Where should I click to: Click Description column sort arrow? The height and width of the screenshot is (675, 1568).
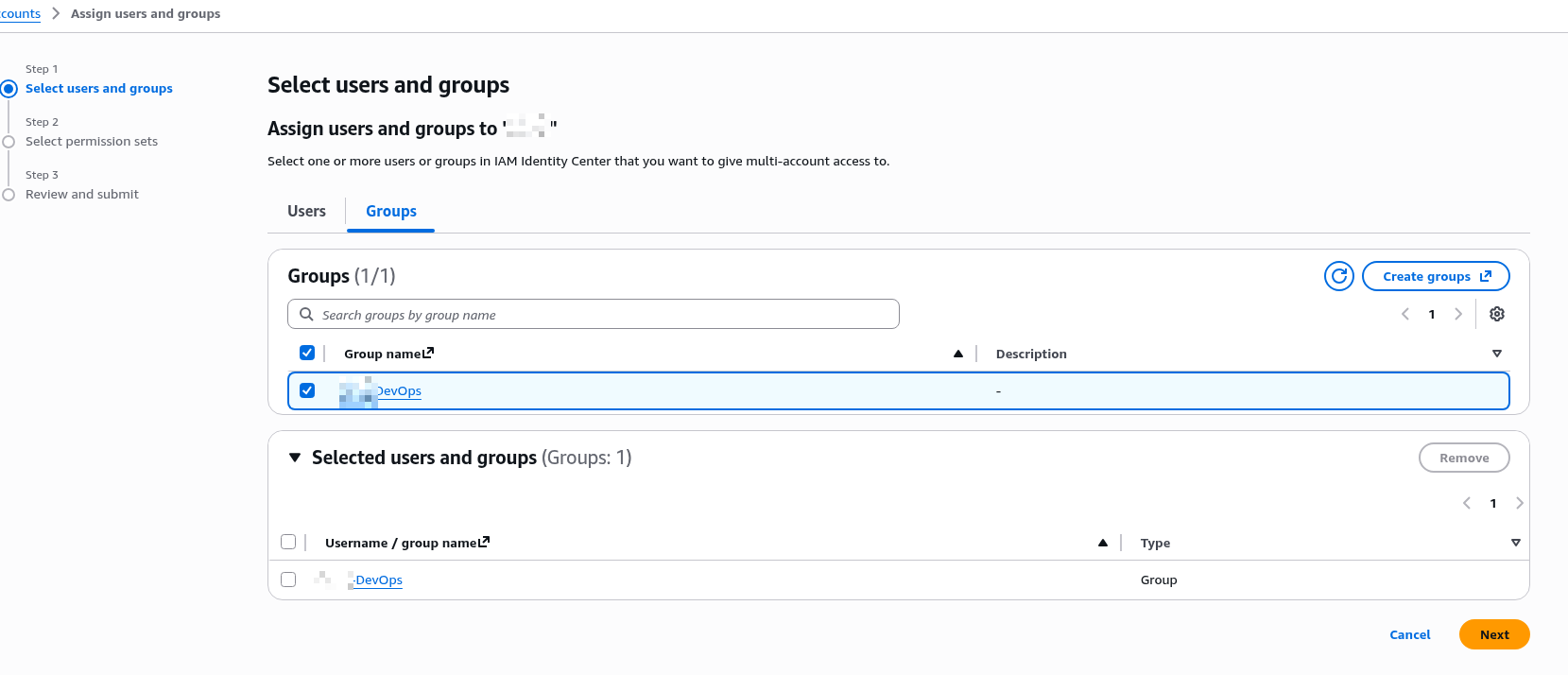pyautogui.click(x=1496, y=354)
